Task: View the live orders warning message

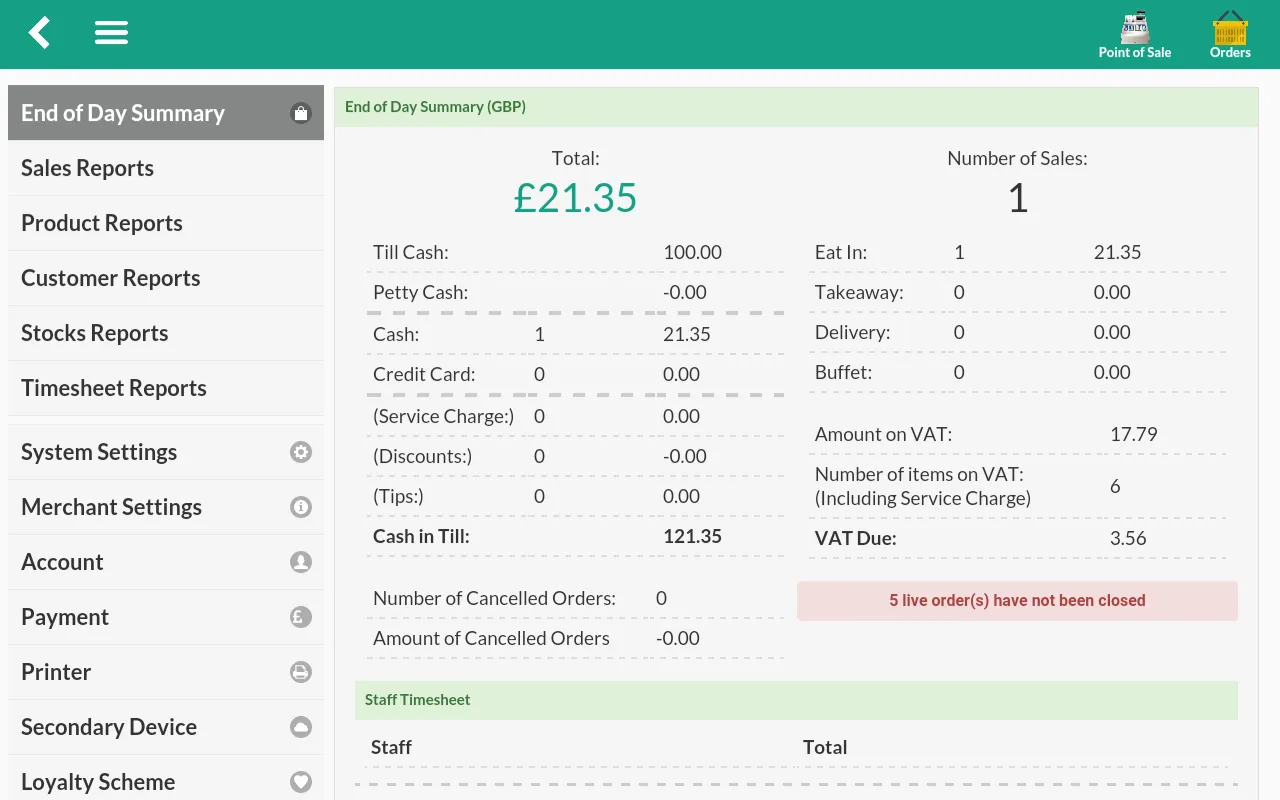Action: coord(1017,600)
